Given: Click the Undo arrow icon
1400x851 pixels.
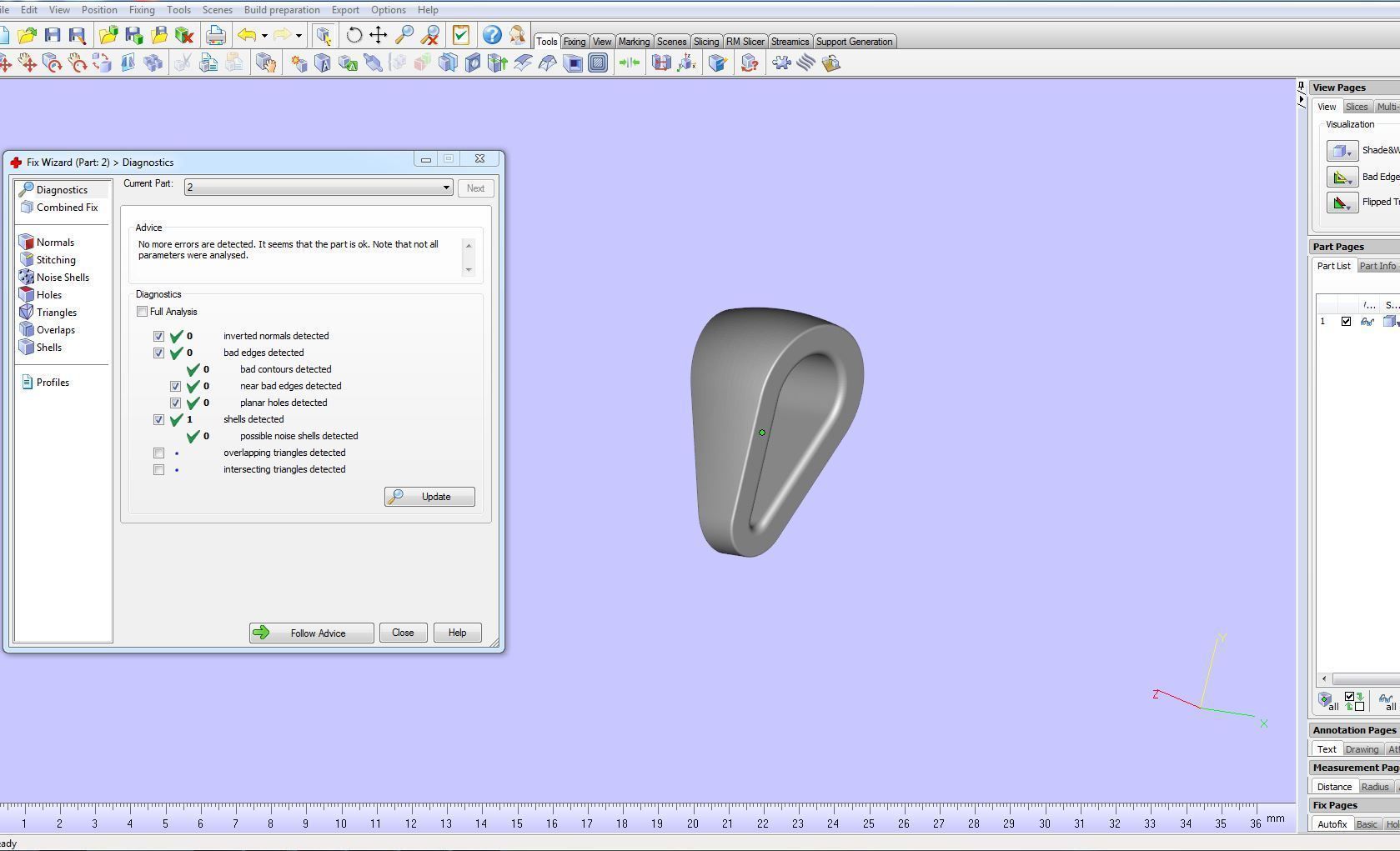Looking at the screenshot, I should 246,35.
